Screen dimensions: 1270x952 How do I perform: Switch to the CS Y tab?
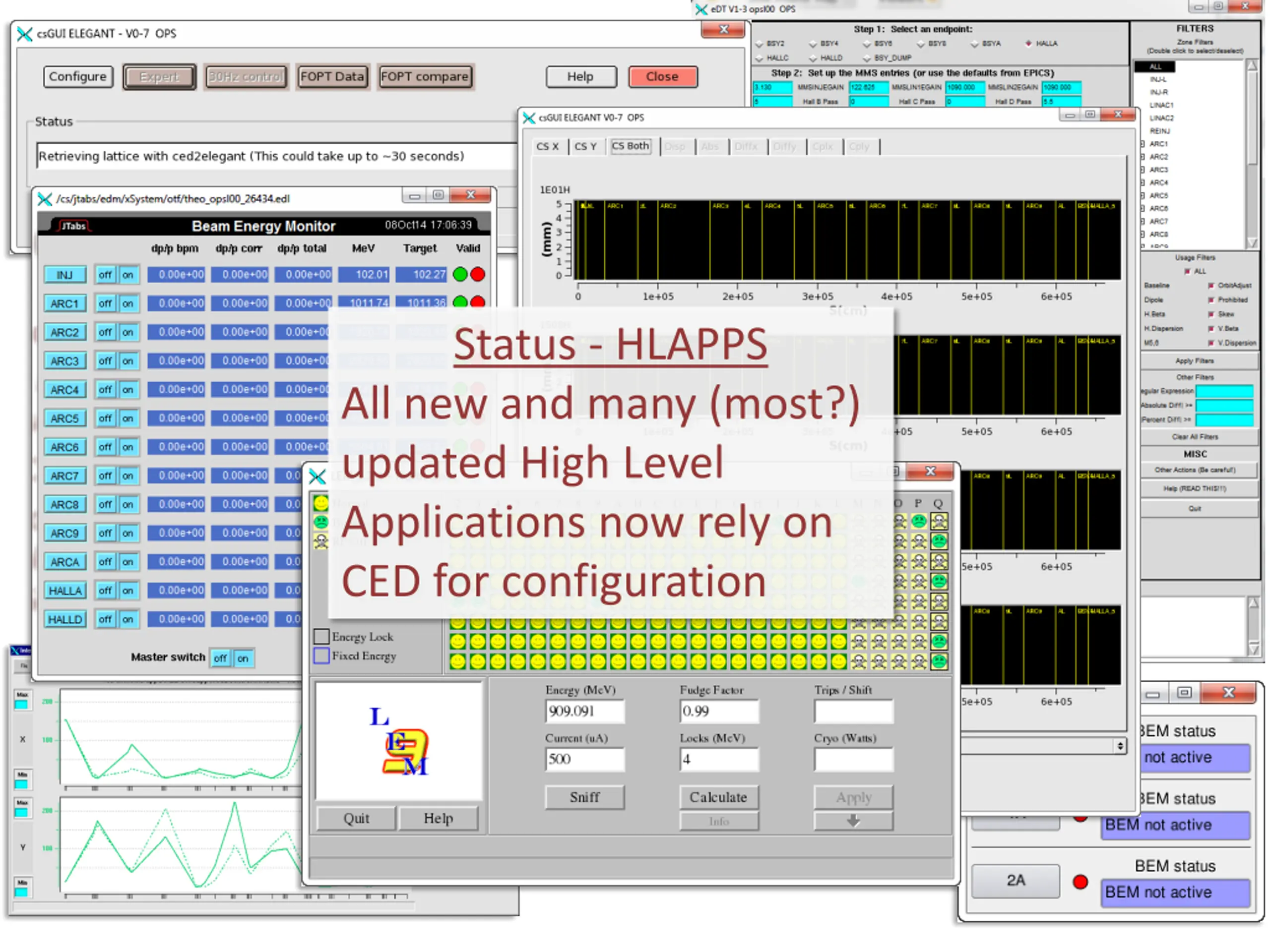585,147
